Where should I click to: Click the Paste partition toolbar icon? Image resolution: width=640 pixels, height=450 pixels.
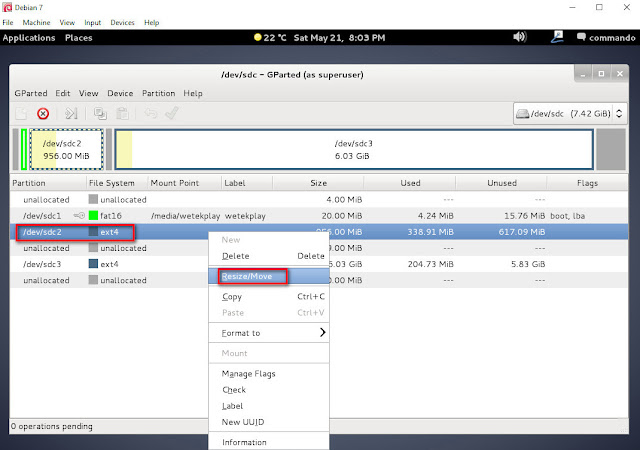(122, 113)
